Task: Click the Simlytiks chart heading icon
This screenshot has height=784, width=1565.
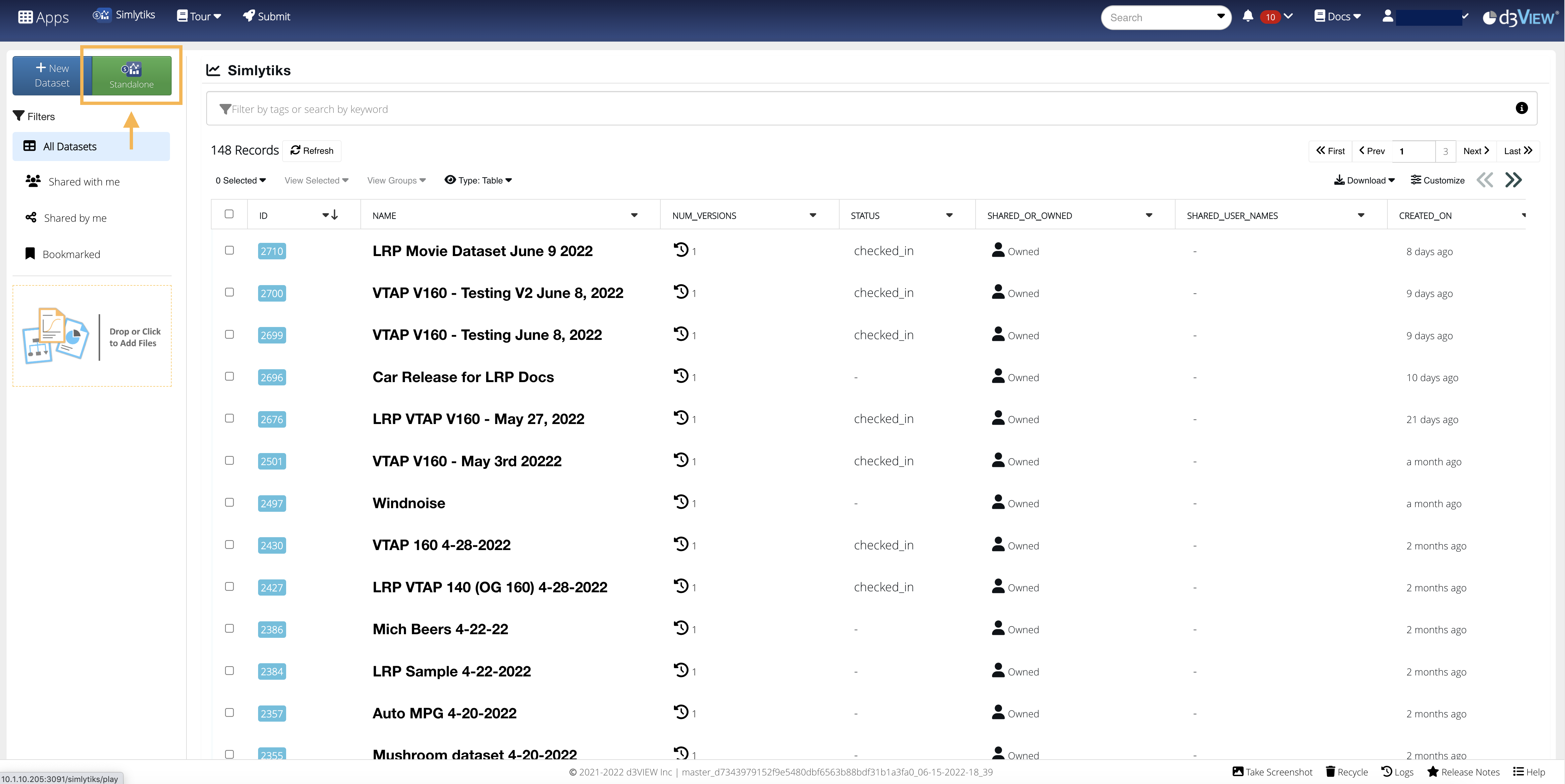Action: [213, 70]
